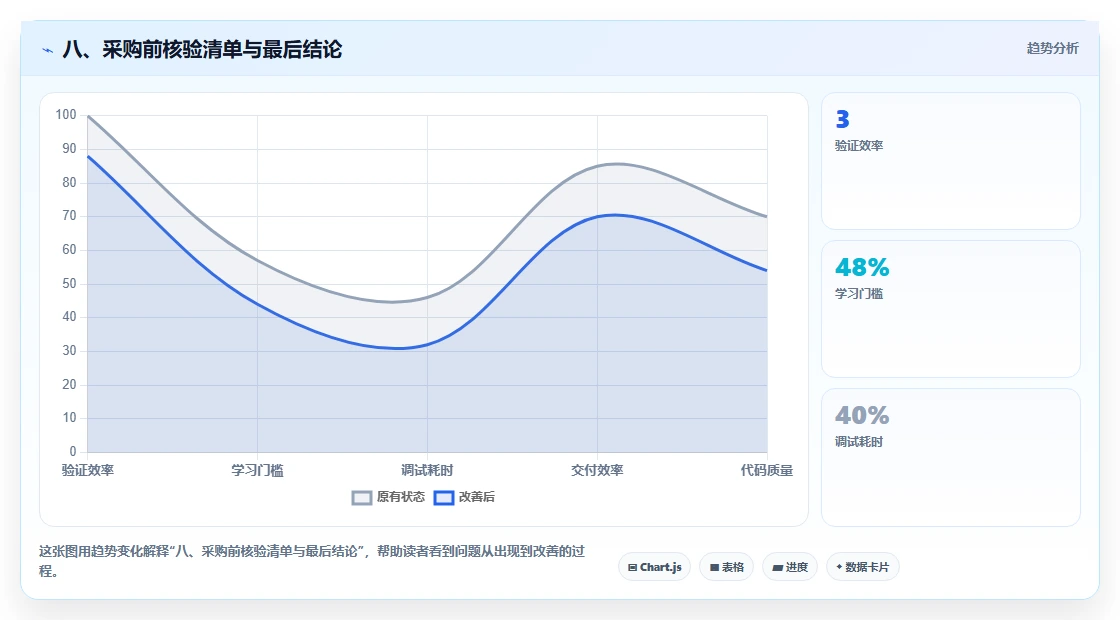Click the Chart.js tag icon
1120x620 pixels.
[632, 568]
